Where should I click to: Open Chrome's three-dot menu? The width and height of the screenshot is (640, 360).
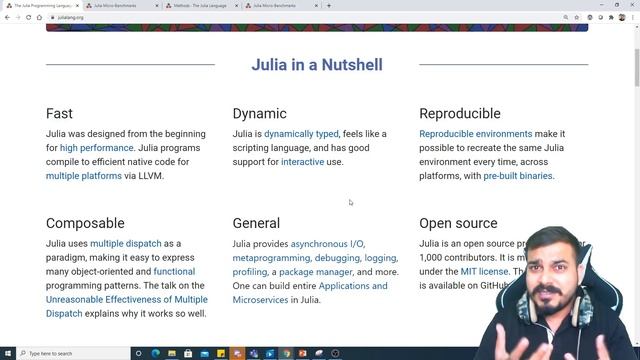[x=633, y=18]
